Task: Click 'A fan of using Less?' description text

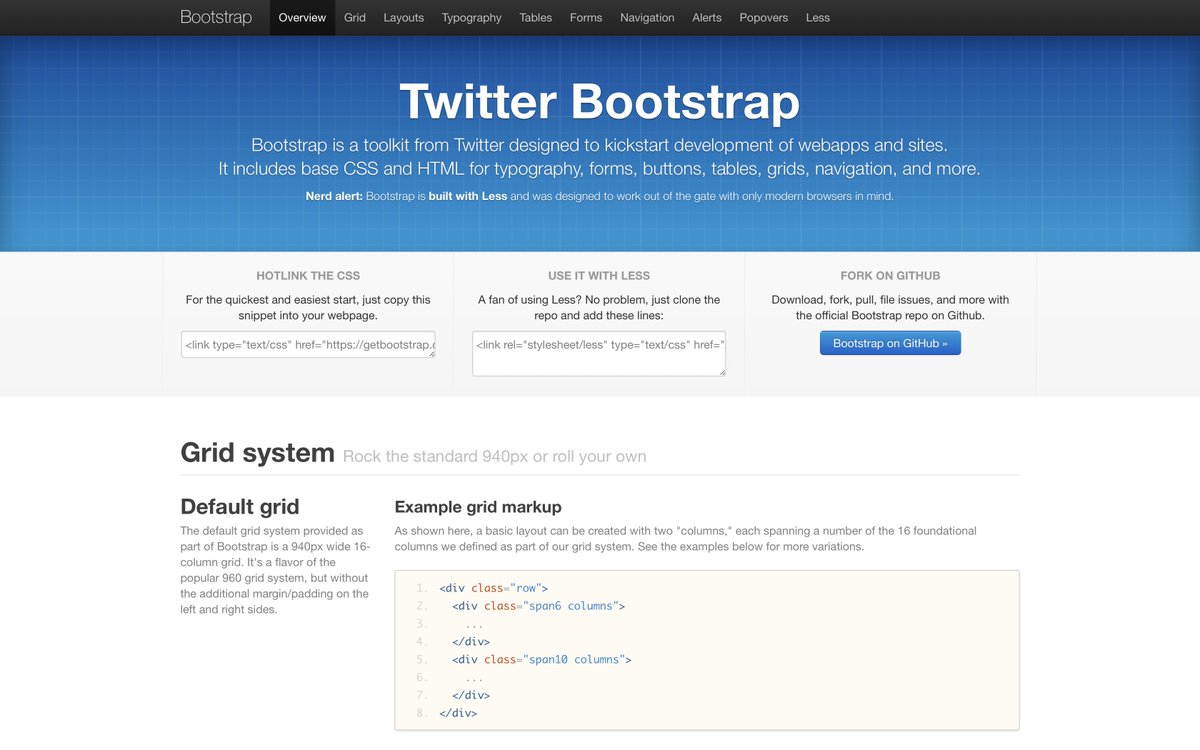Action: coord(599,307)
